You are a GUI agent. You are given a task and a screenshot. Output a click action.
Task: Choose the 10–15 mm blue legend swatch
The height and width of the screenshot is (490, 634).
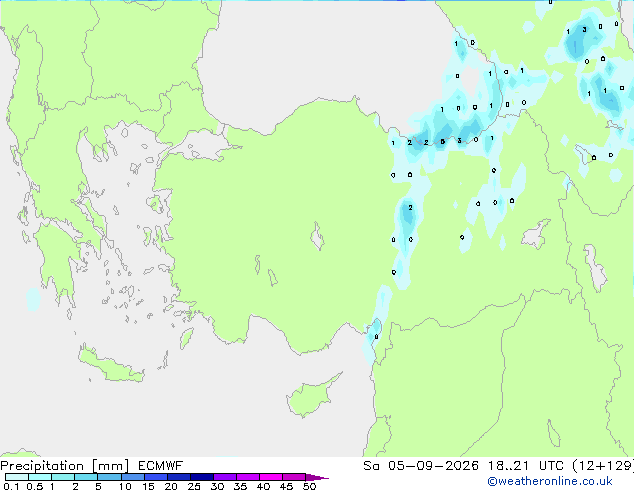(x=133, y=477)
